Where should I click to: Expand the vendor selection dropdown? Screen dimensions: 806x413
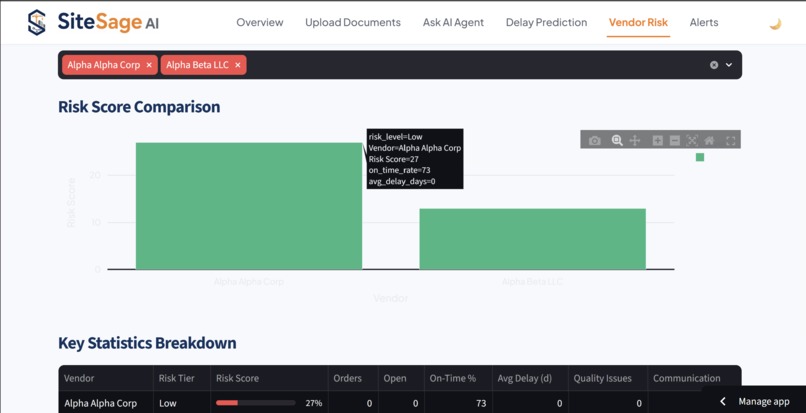point(729,65)
